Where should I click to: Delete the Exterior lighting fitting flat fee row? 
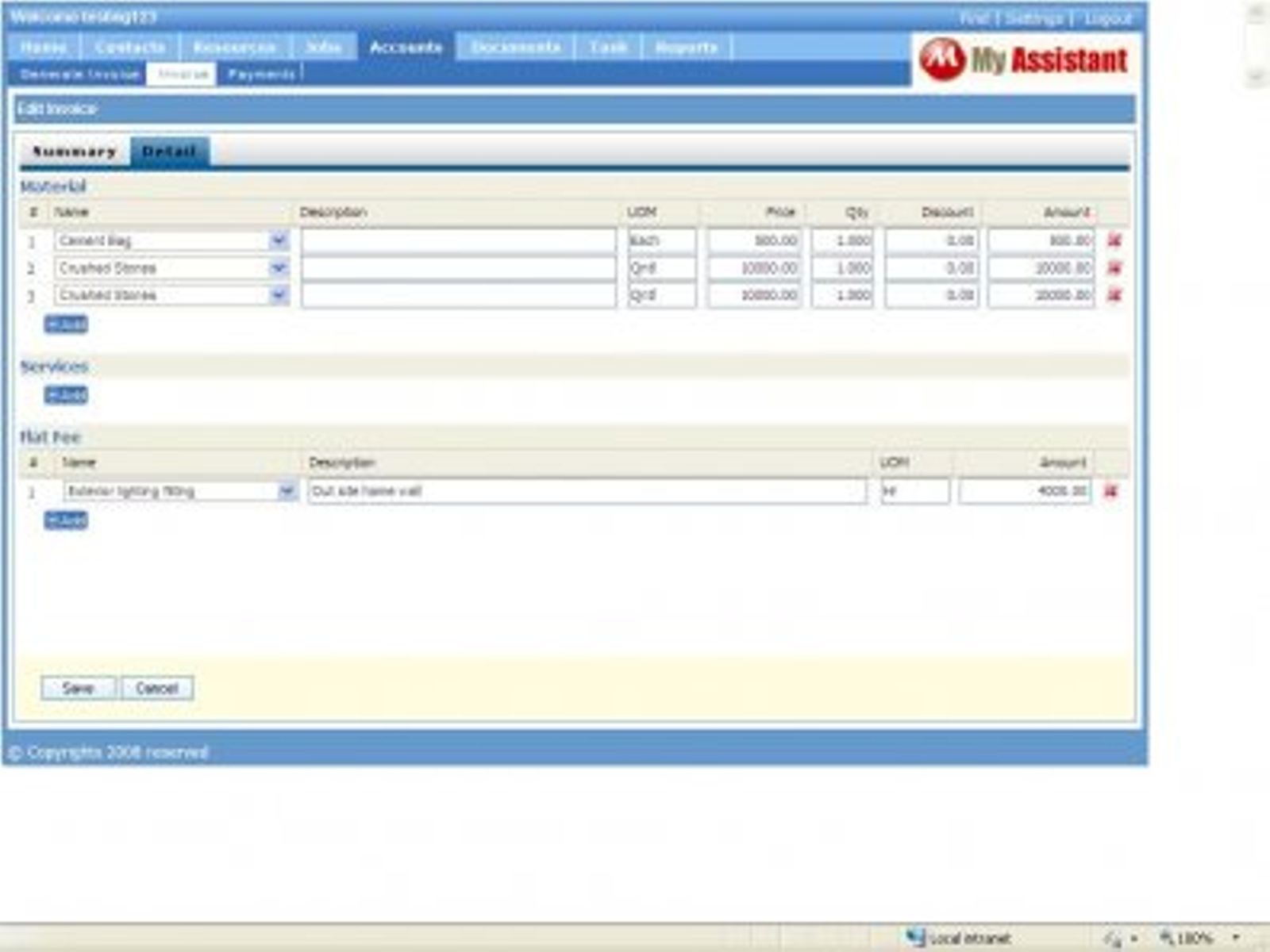1111,491
